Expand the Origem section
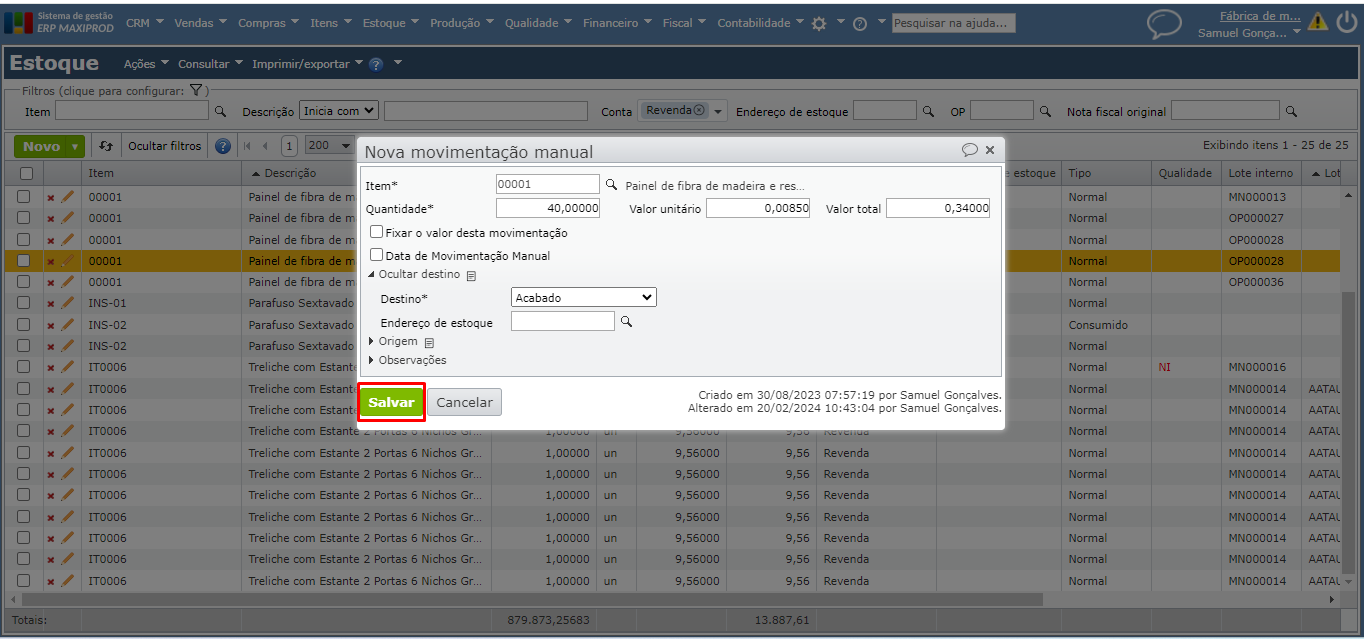The image size is (1364, 639). [393, 342]
